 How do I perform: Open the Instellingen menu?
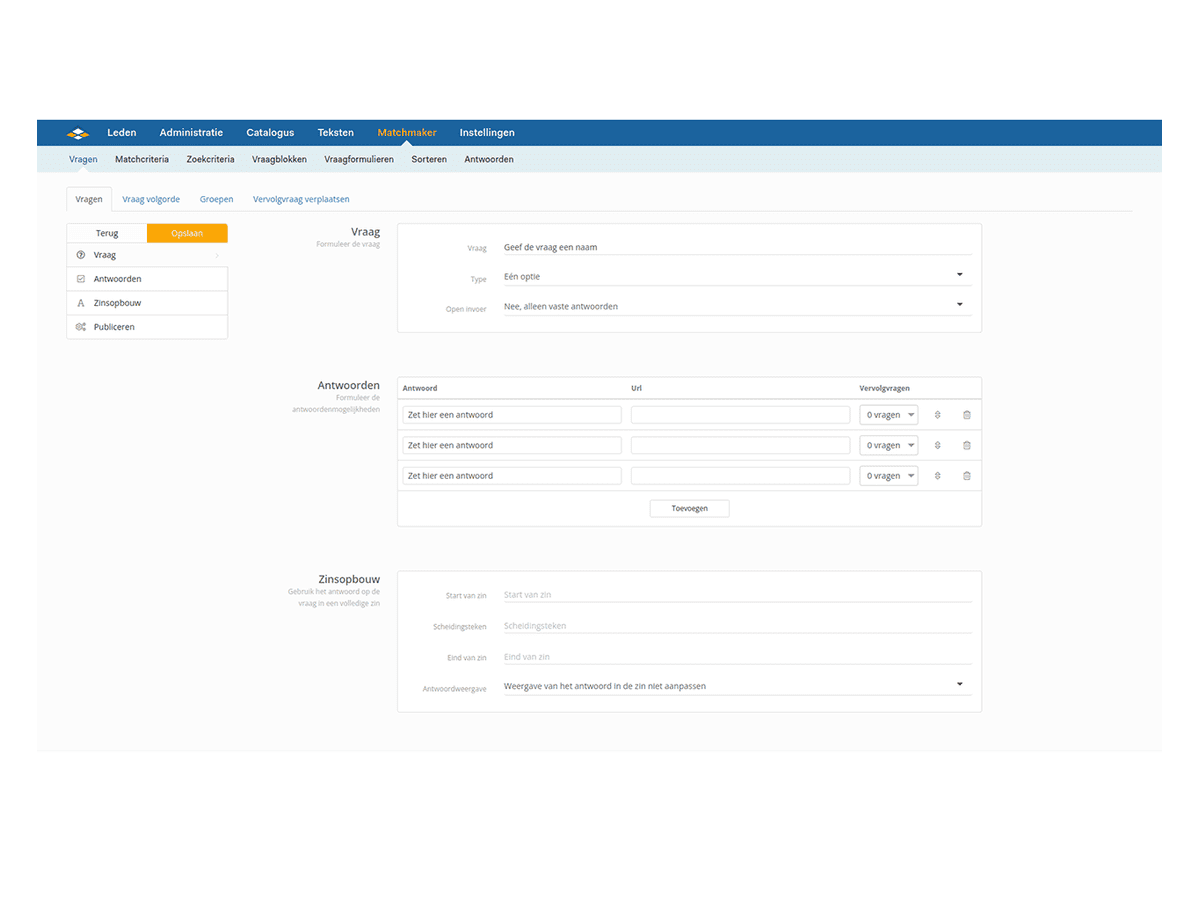coord(487,133)
